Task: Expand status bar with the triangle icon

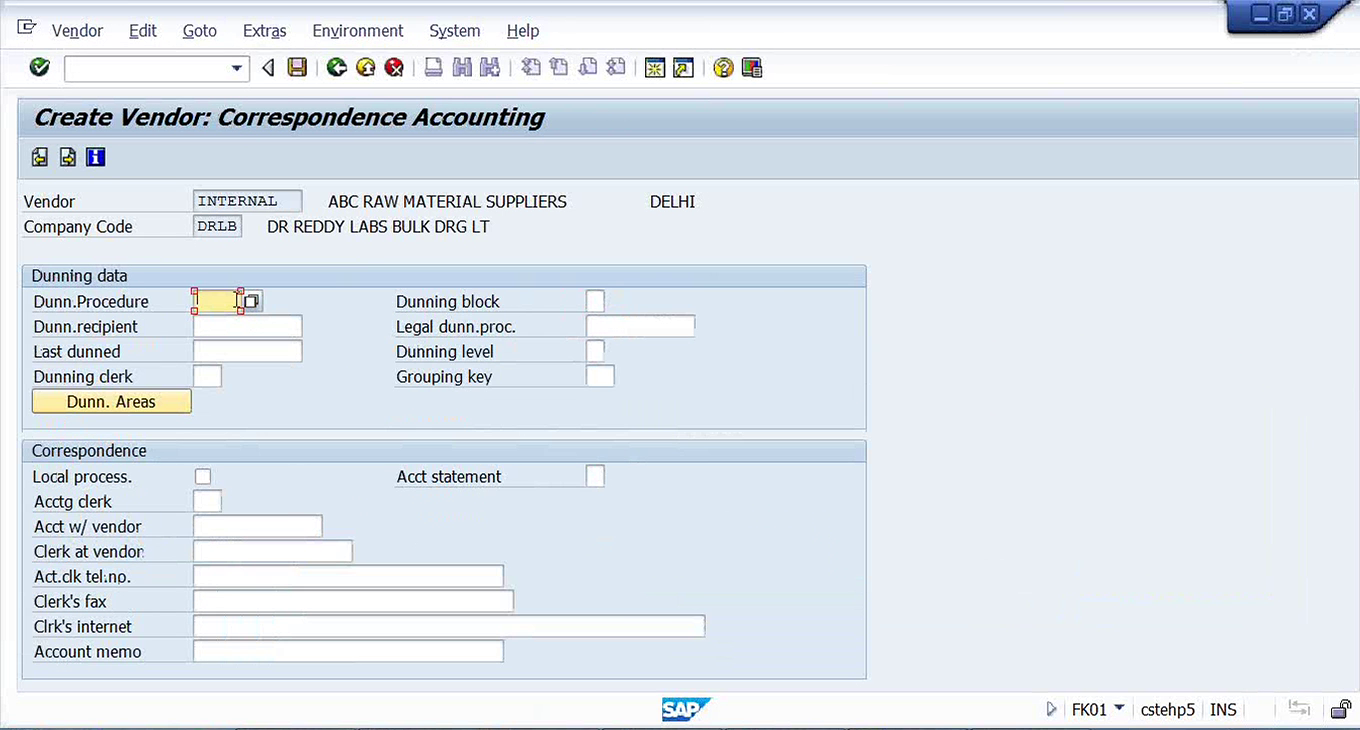Action: click(1051, 709)
